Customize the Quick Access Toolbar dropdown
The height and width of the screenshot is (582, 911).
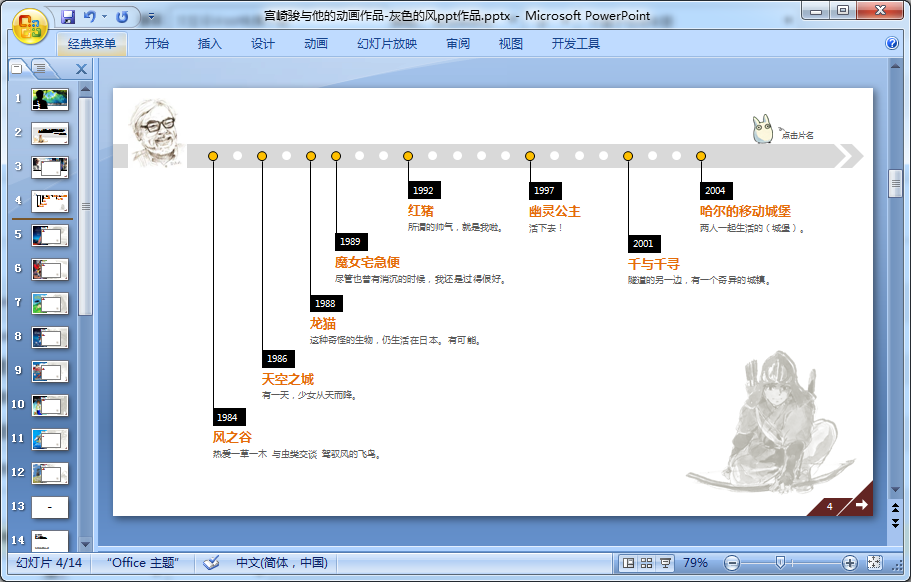pos(152,17)
